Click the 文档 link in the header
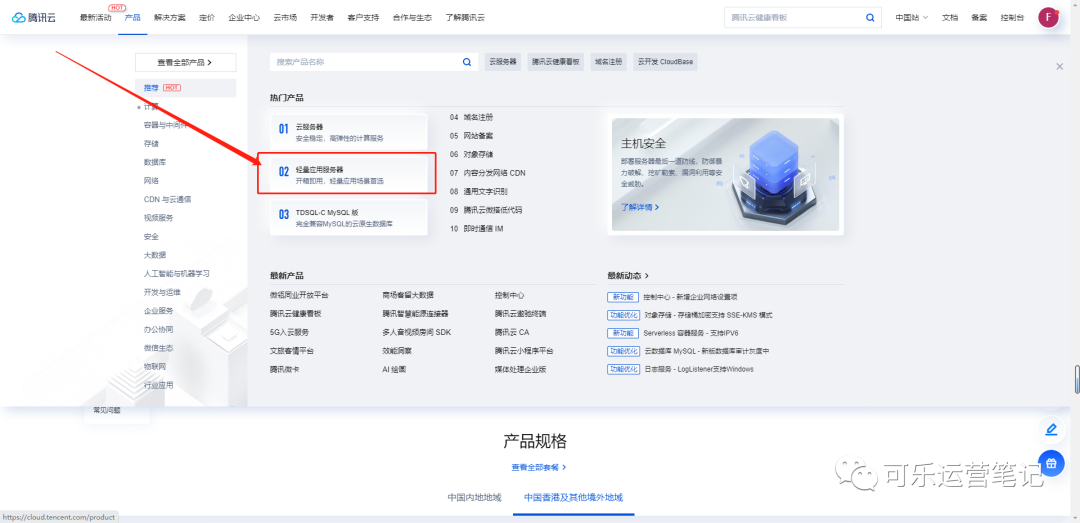 click(950, 18)
